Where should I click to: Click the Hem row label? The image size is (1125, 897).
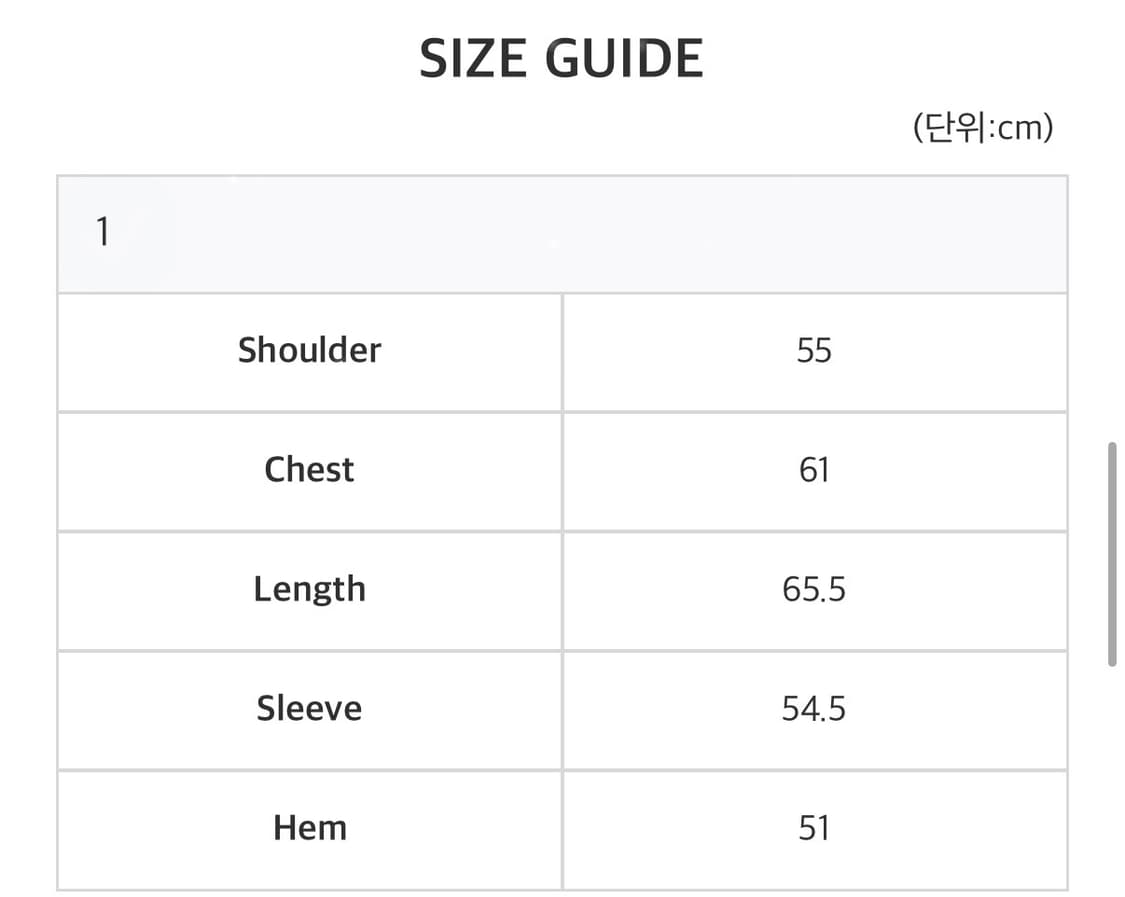coord(309,828)
